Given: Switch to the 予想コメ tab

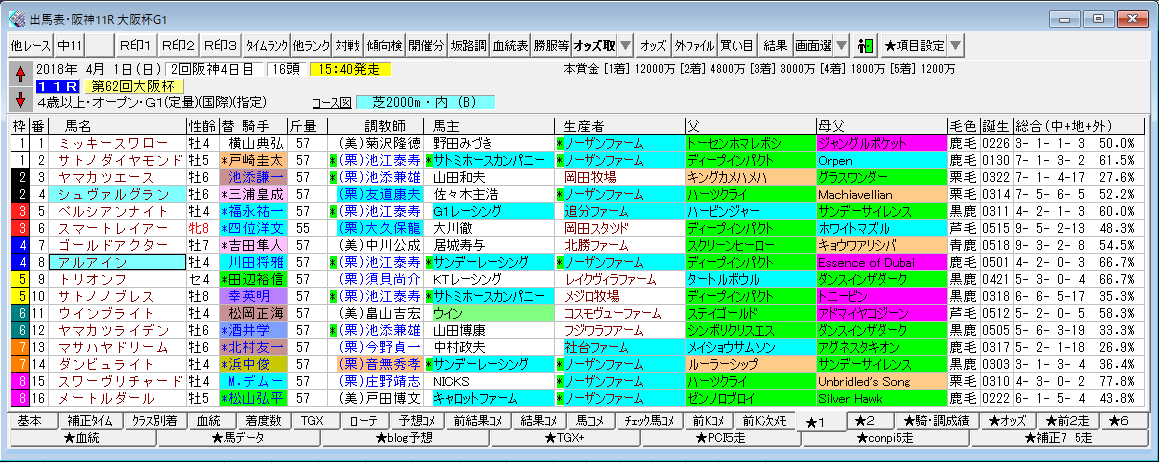Looking at the screenshot, I should (x=420, y=422).
